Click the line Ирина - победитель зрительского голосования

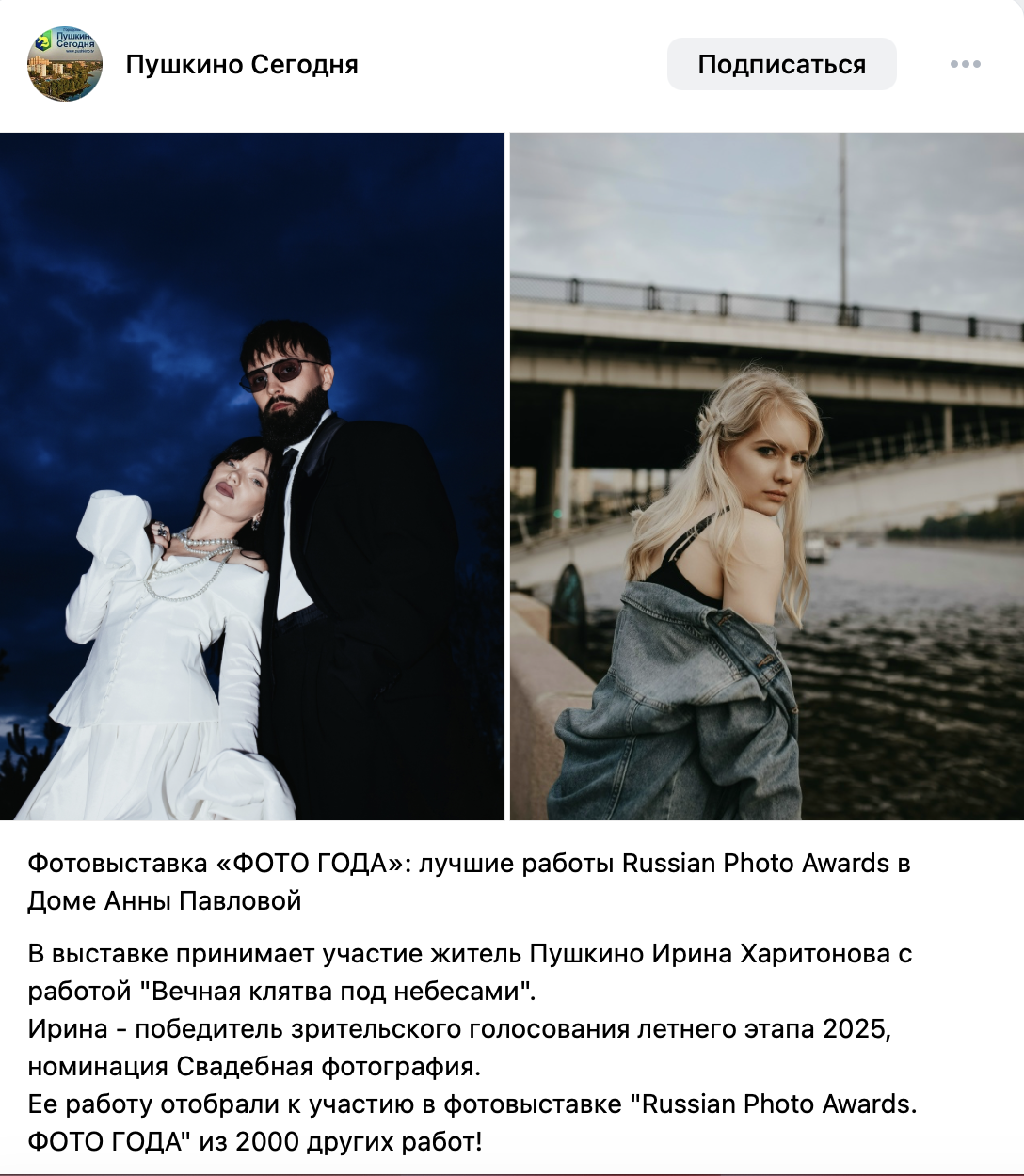click(x=459, y=1028)
